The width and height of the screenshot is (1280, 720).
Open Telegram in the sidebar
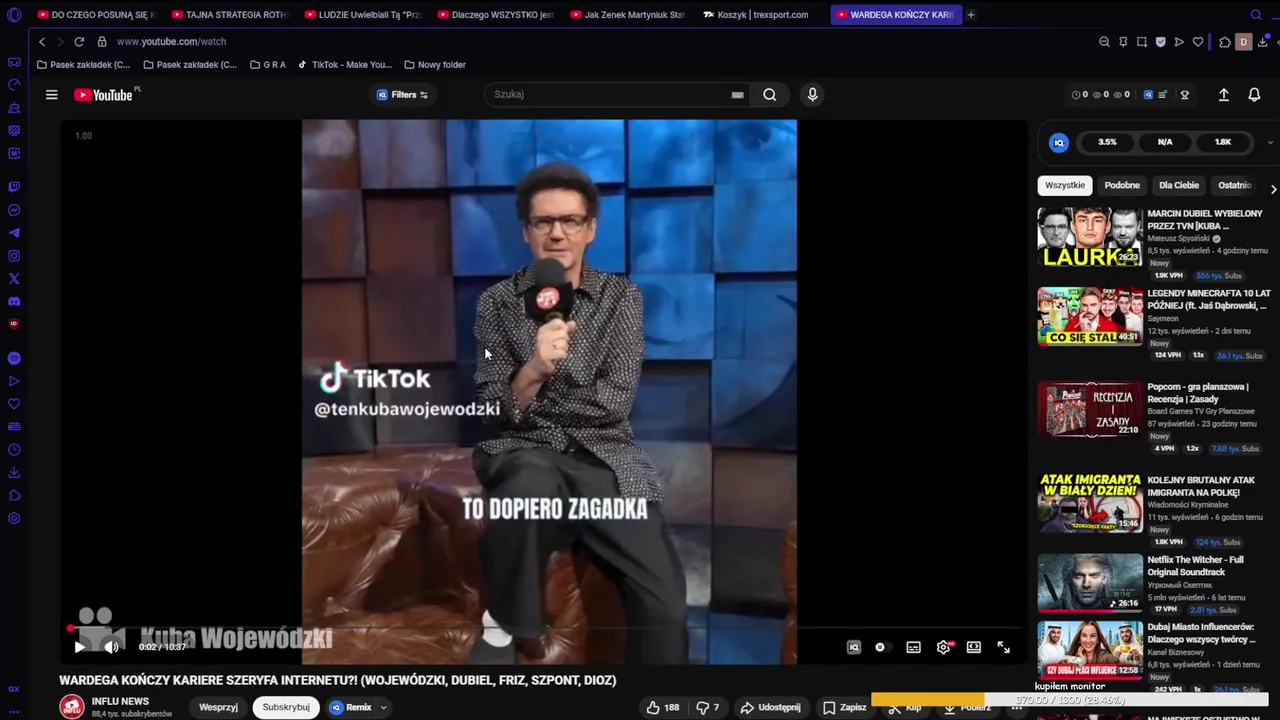pos(14,233)
